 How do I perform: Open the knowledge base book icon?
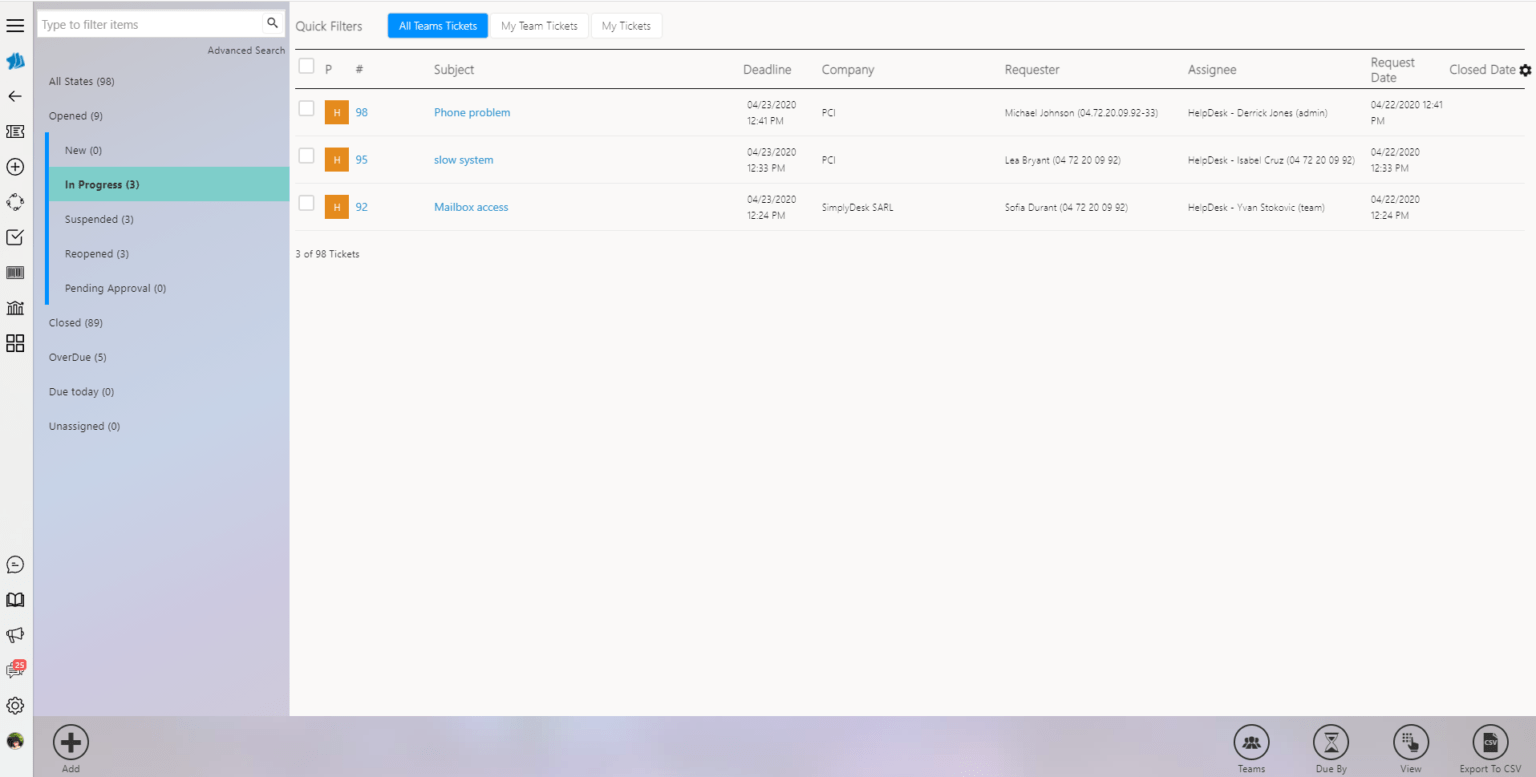pos(15,599)
